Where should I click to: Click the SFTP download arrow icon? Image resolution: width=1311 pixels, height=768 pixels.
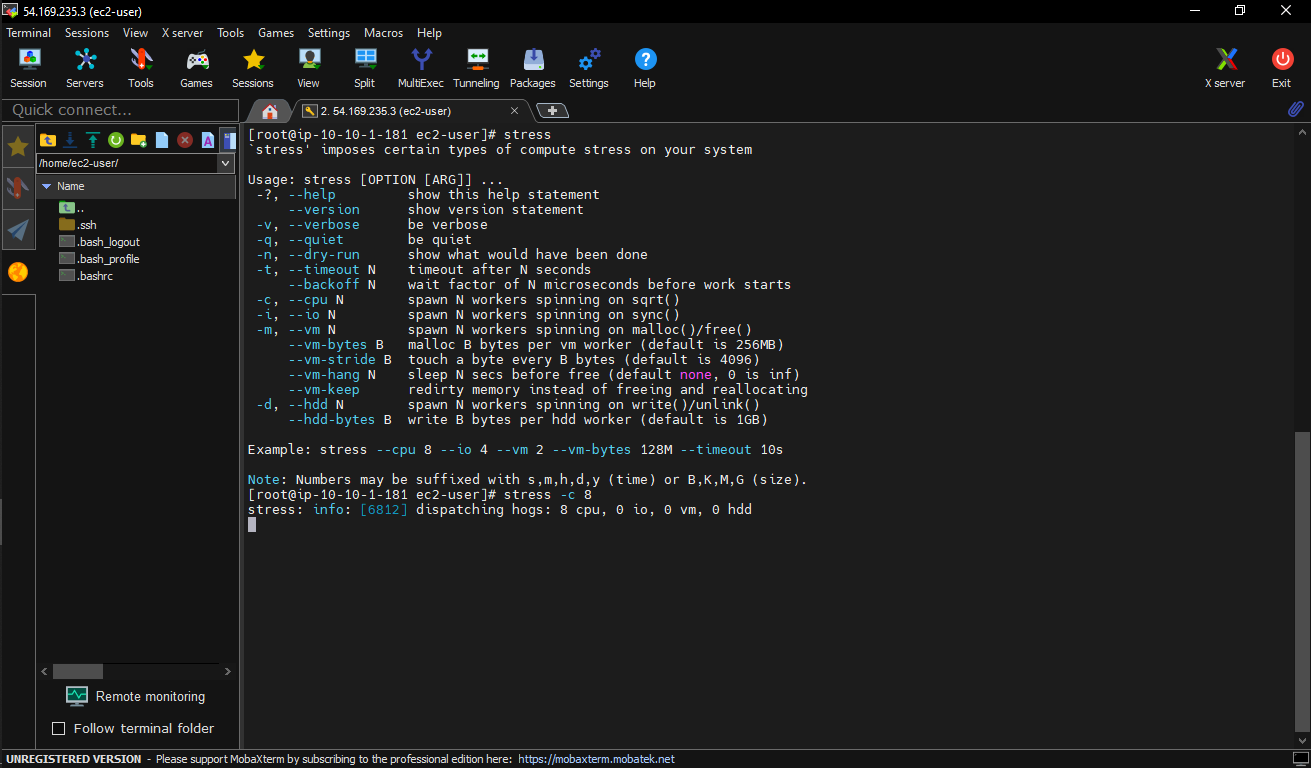pyautogui.click(x=70, y=140)
